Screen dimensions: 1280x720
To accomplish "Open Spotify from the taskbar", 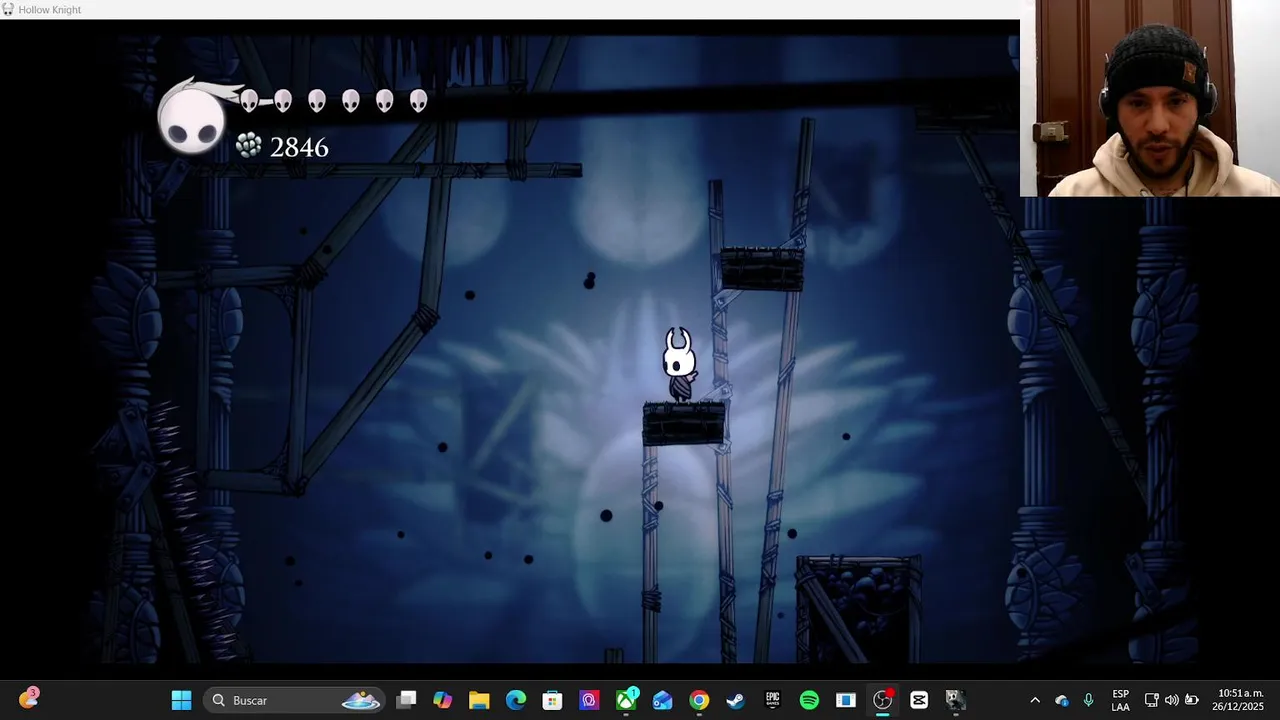I will click(x=809, y=700).
